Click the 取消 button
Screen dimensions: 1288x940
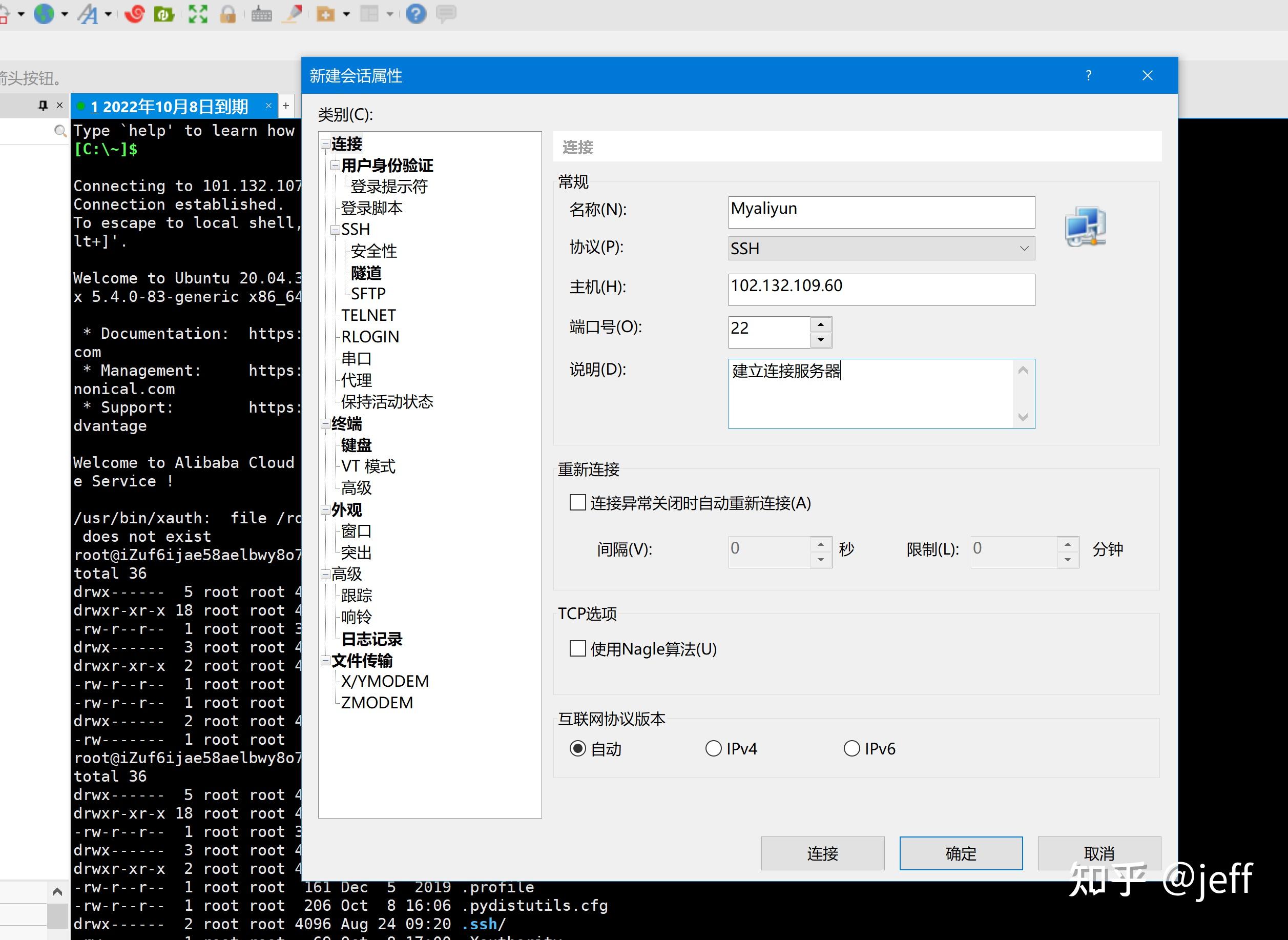pyautogui.click(x=1099, y=853)
